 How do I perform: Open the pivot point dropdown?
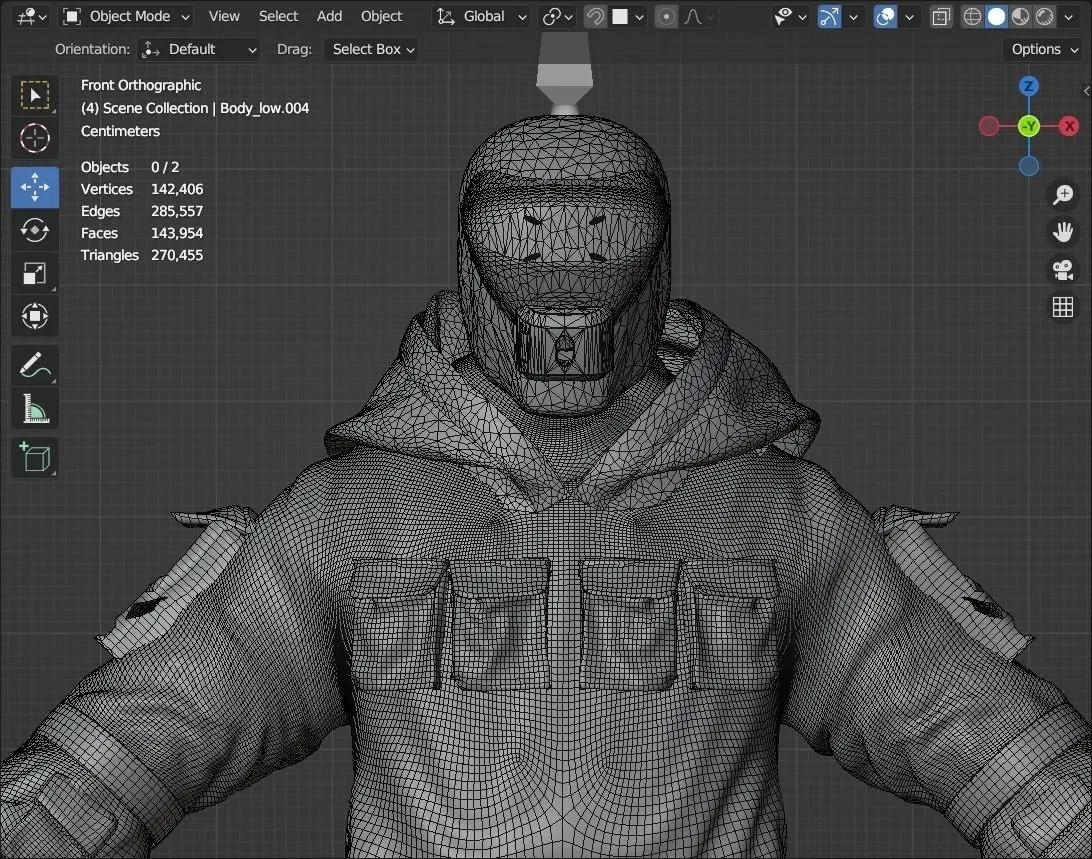(x=558, y=16)
